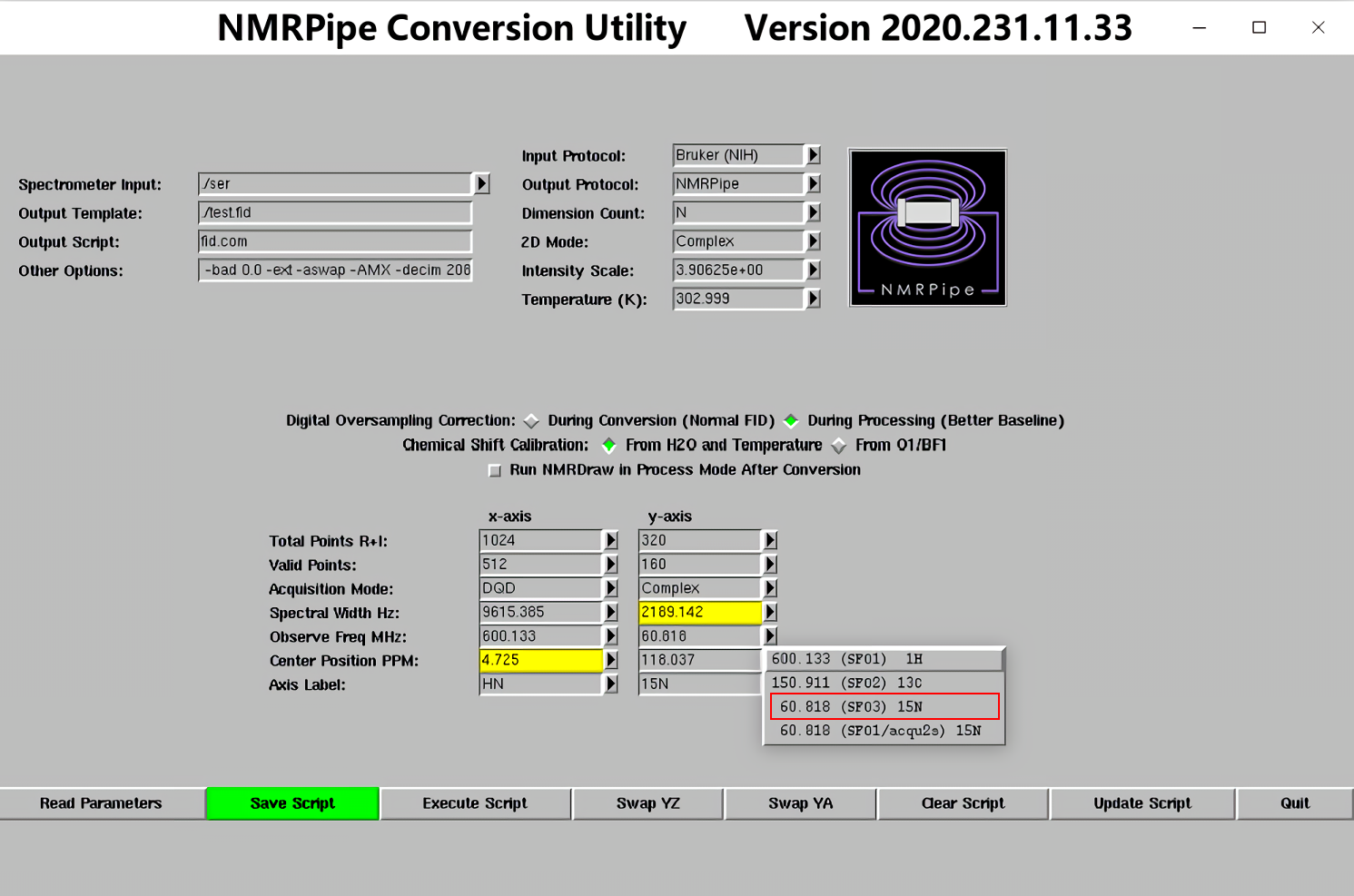
Task: Choose 150.911 (SFO2) 13C menu entry
Action: tap(885, 683)
